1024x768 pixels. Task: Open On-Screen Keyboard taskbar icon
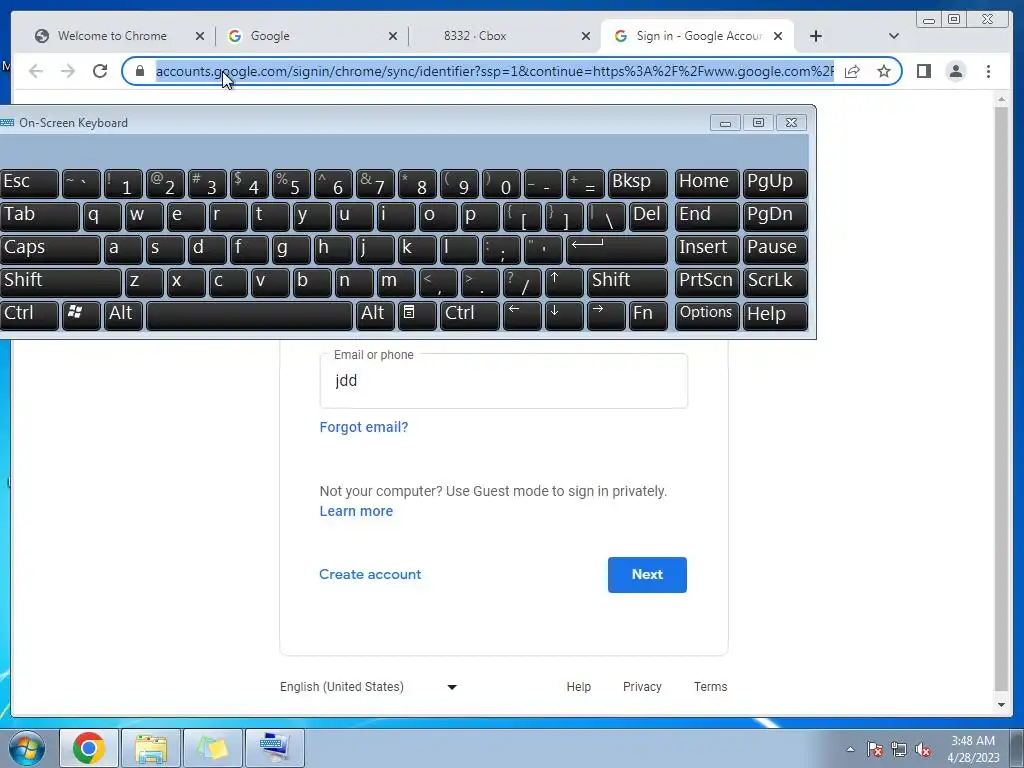click(275, 748)
